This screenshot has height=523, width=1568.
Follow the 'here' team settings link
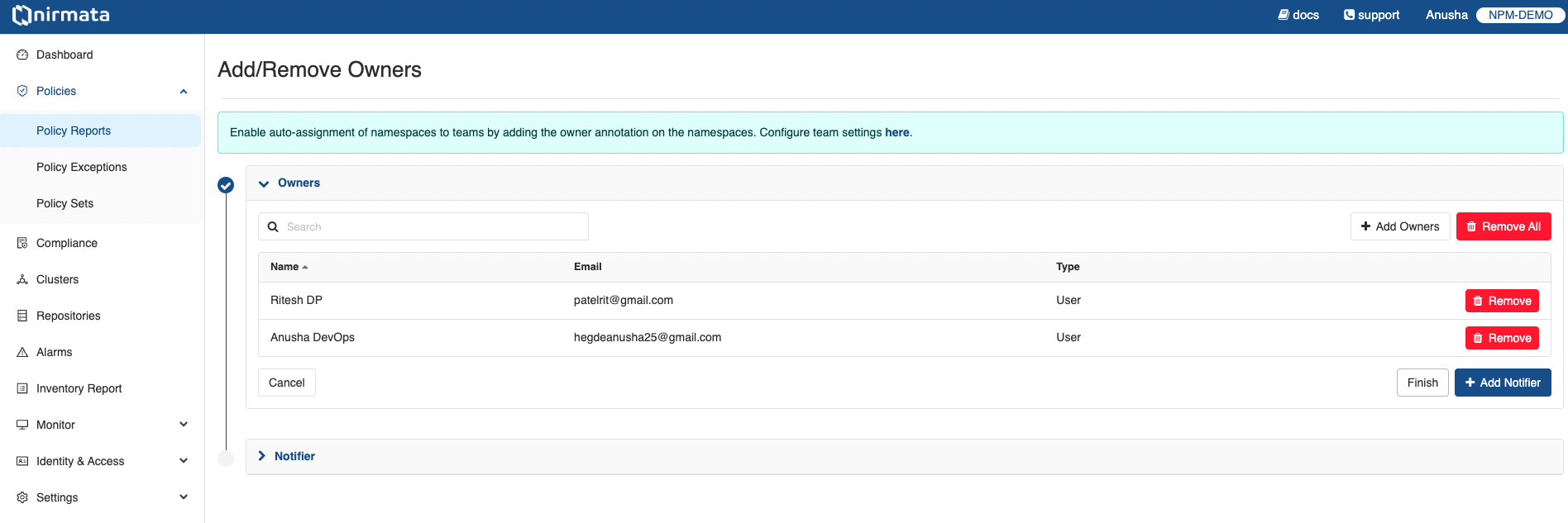click(x=896, y=132)
